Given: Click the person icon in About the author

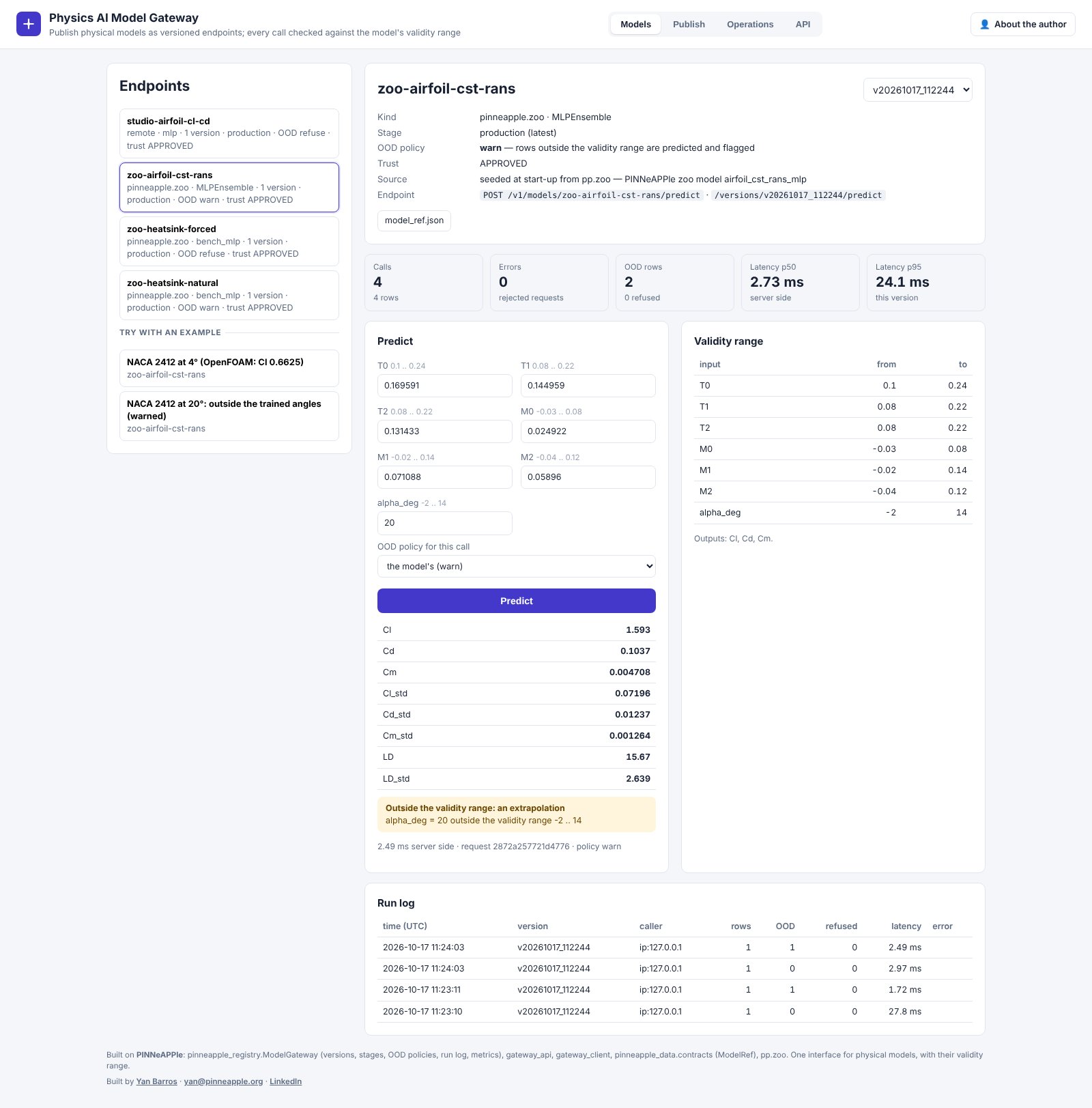Looking at the screenshot, I should (984, 24).
